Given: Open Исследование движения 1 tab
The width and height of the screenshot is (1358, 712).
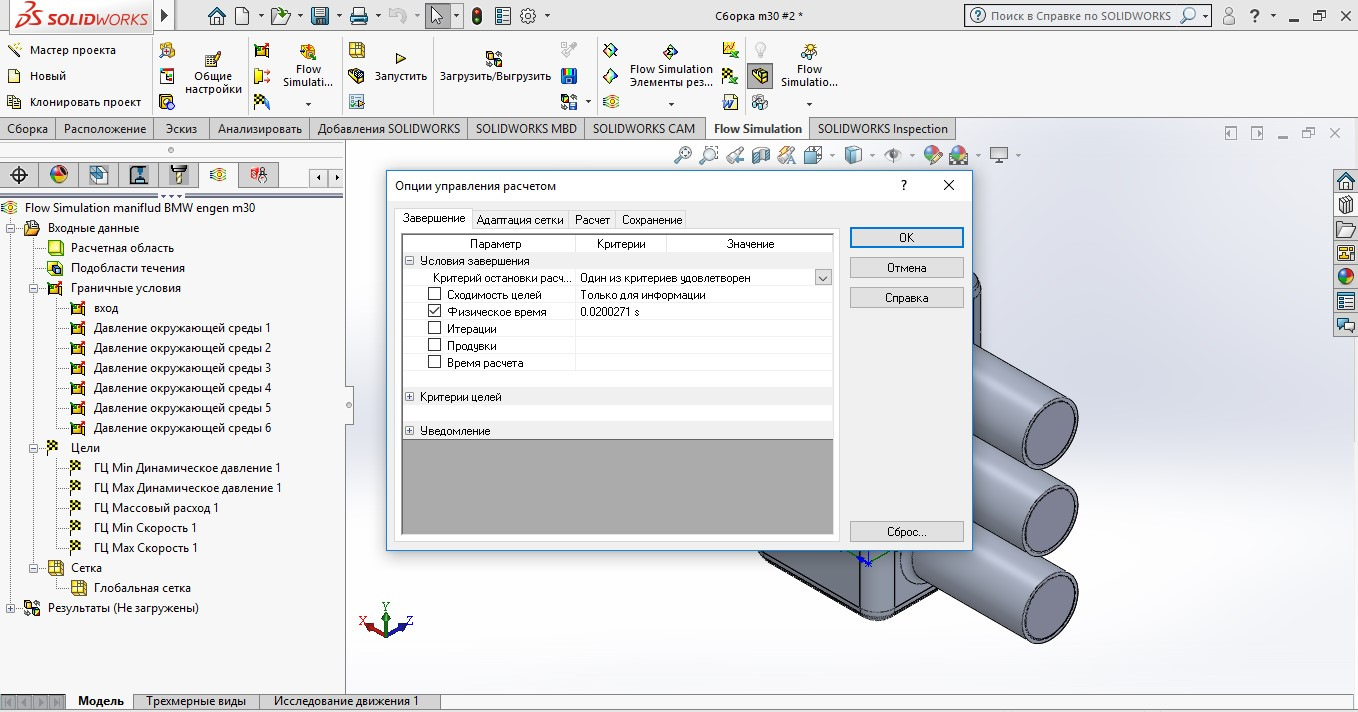Looking at the screenshot, I should point(347,701).
